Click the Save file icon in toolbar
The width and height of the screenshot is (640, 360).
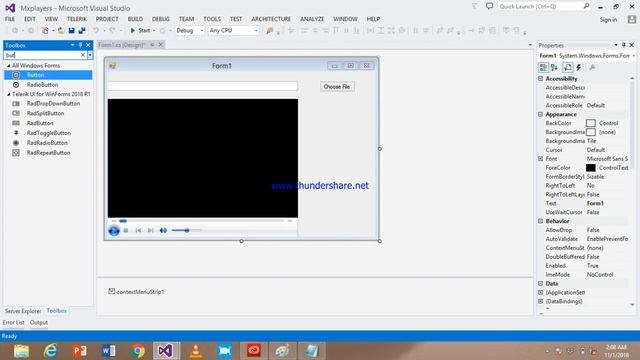click(72, 30)
